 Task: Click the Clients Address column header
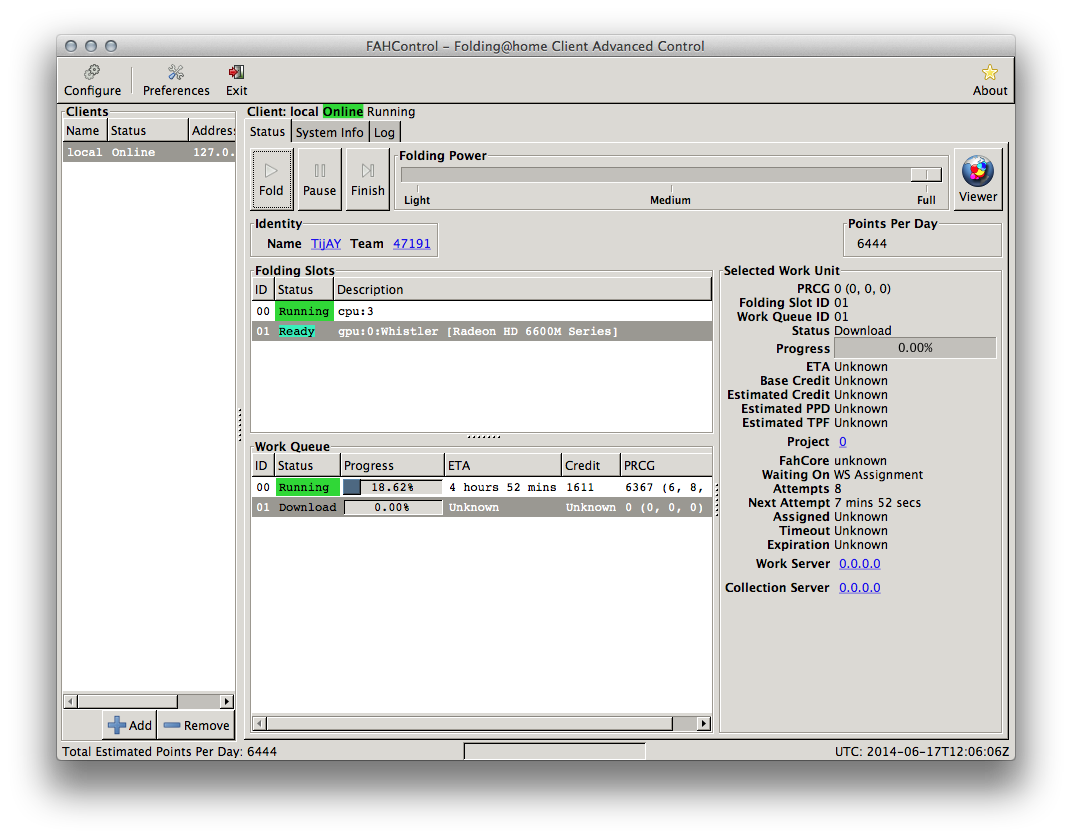212,130
